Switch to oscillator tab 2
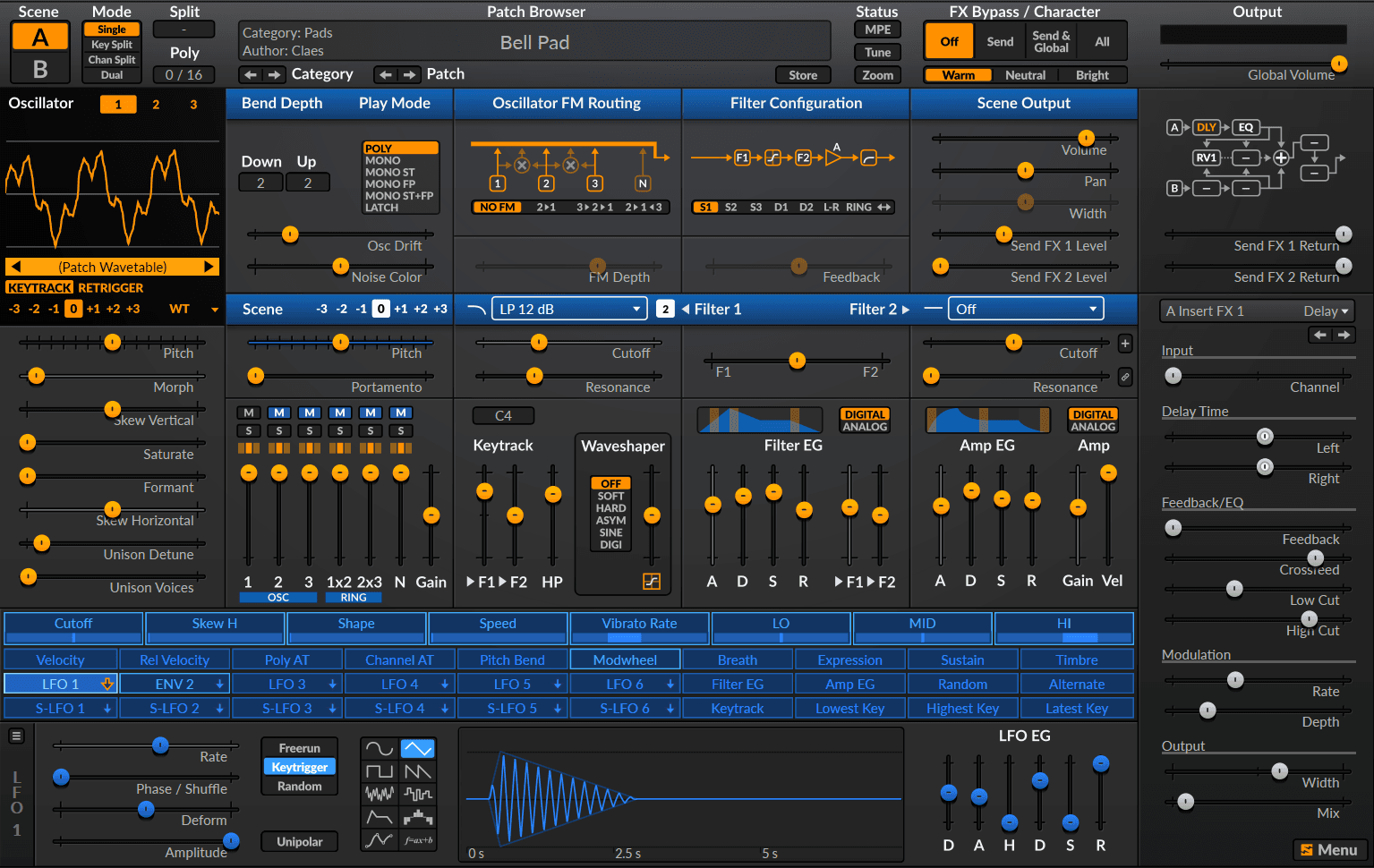 pyautogui.click(x=155, y=104)
